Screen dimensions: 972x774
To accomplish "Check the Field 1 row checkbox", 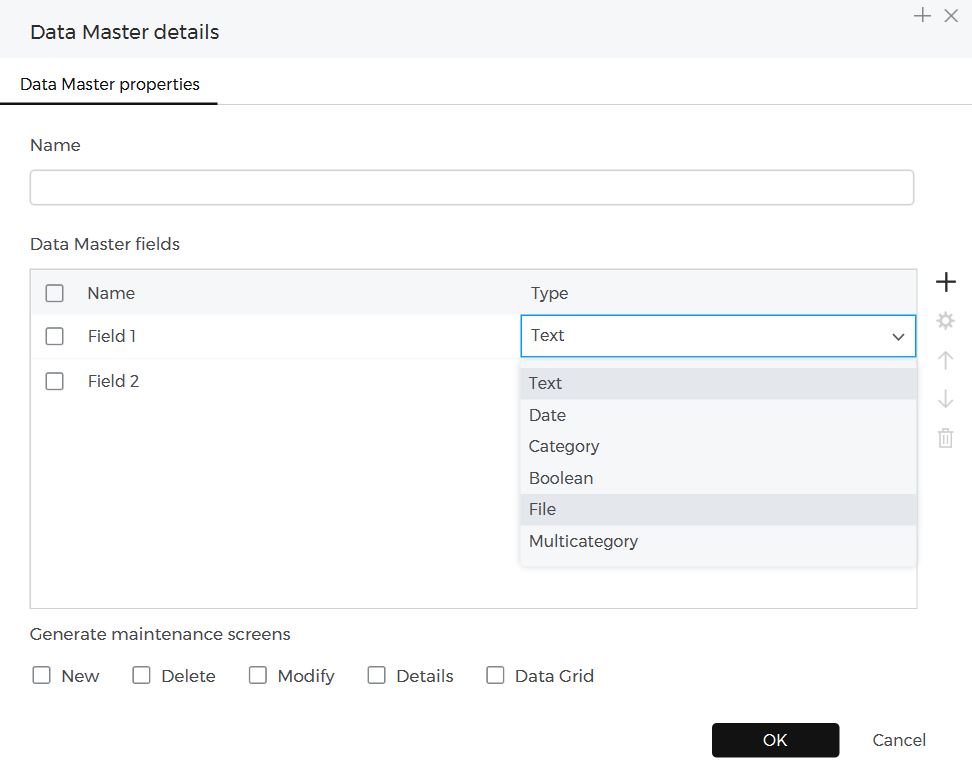I will (x=55, y=337).
